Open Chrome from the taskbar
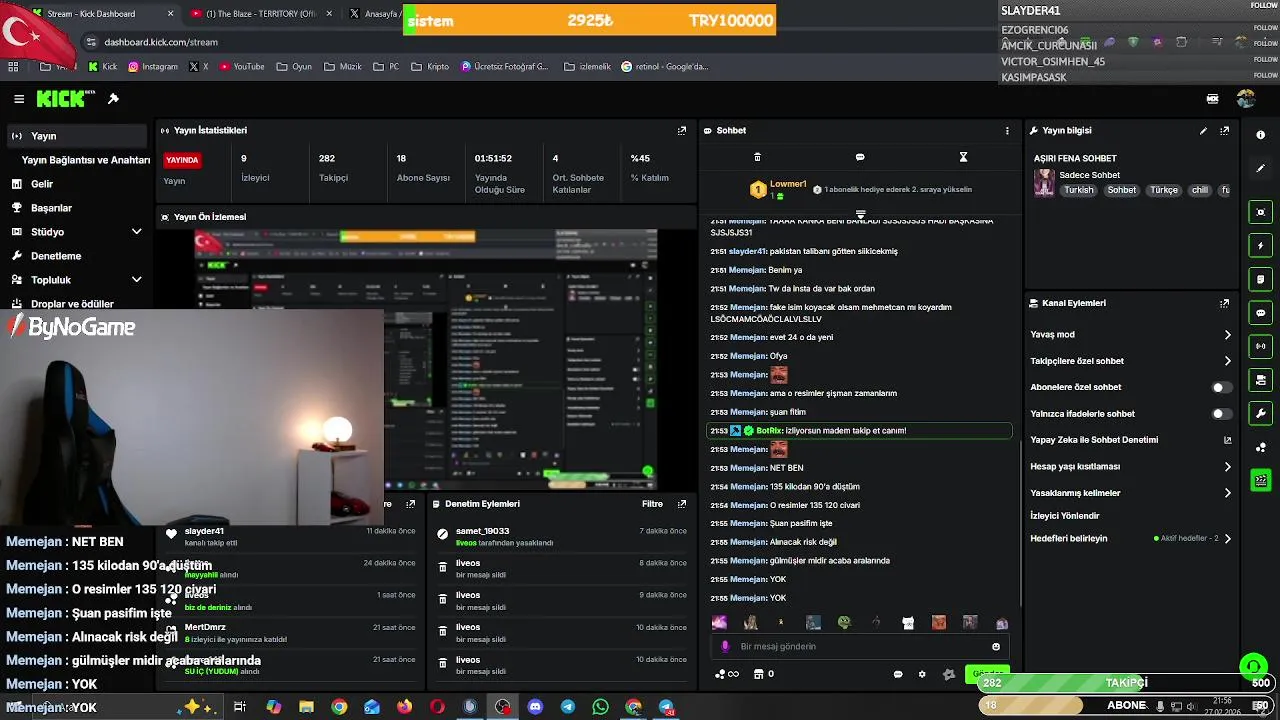1280x720 pixels. pyautogui.click(x=339, y=707)
